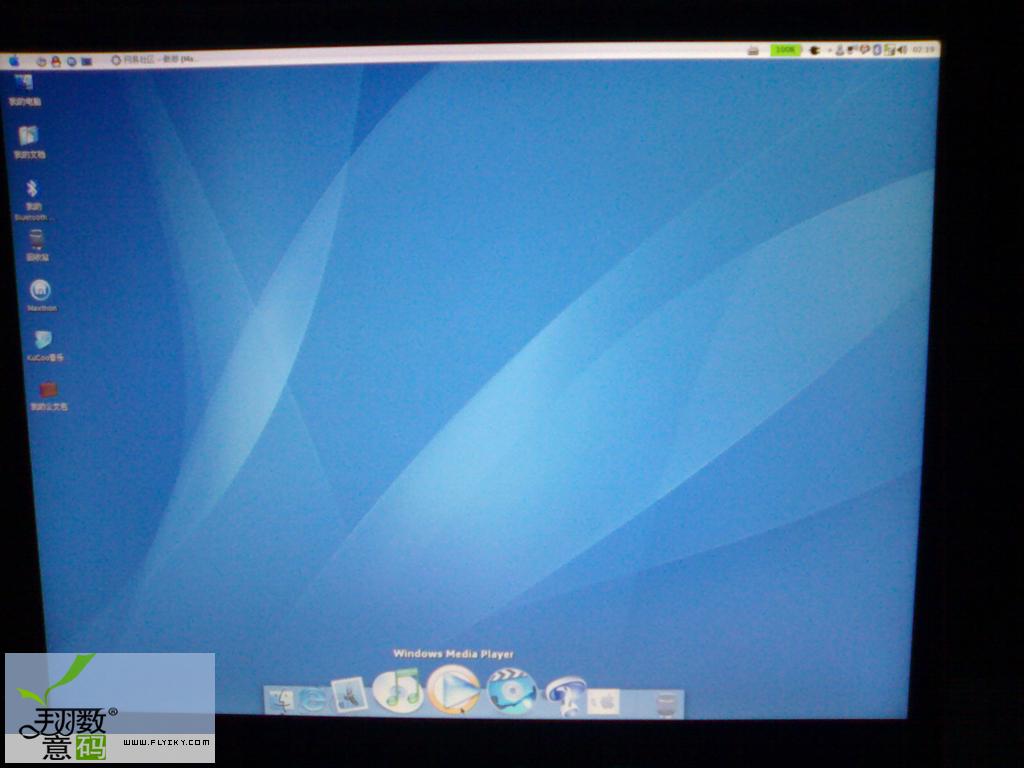The width and height of the screenshot is (1024, 768).
Task: Click the printer-like icon in menu bar
Action: (753, 50)
